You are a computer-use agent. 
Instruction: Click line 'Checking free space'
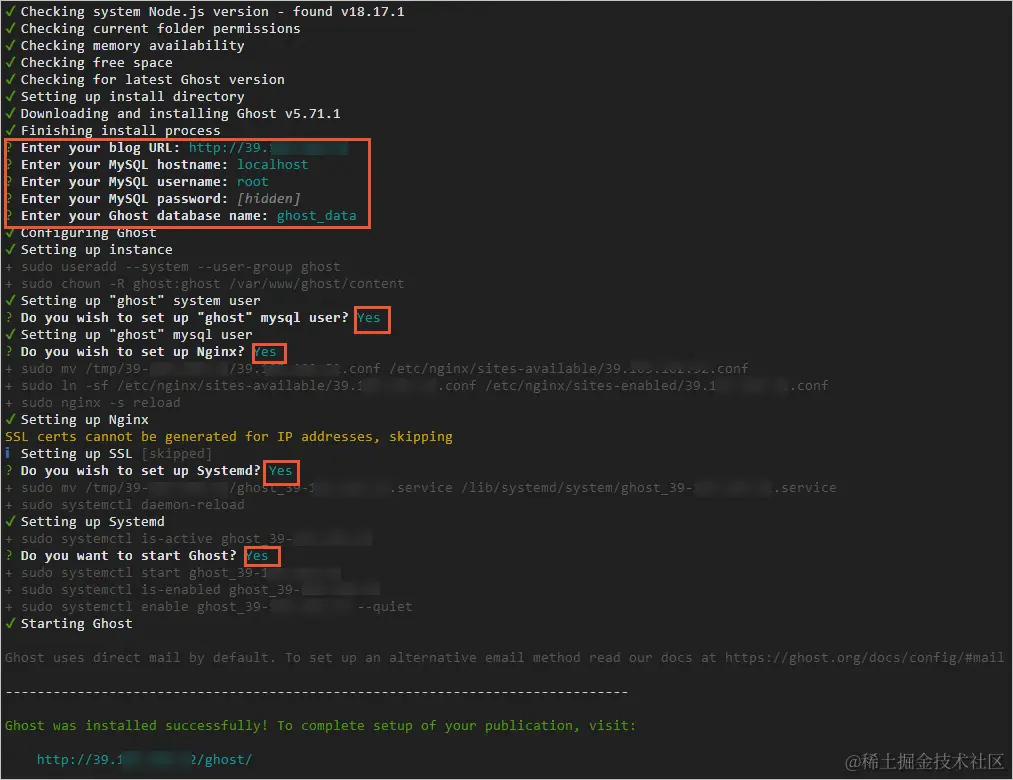(x=89, y=63)
